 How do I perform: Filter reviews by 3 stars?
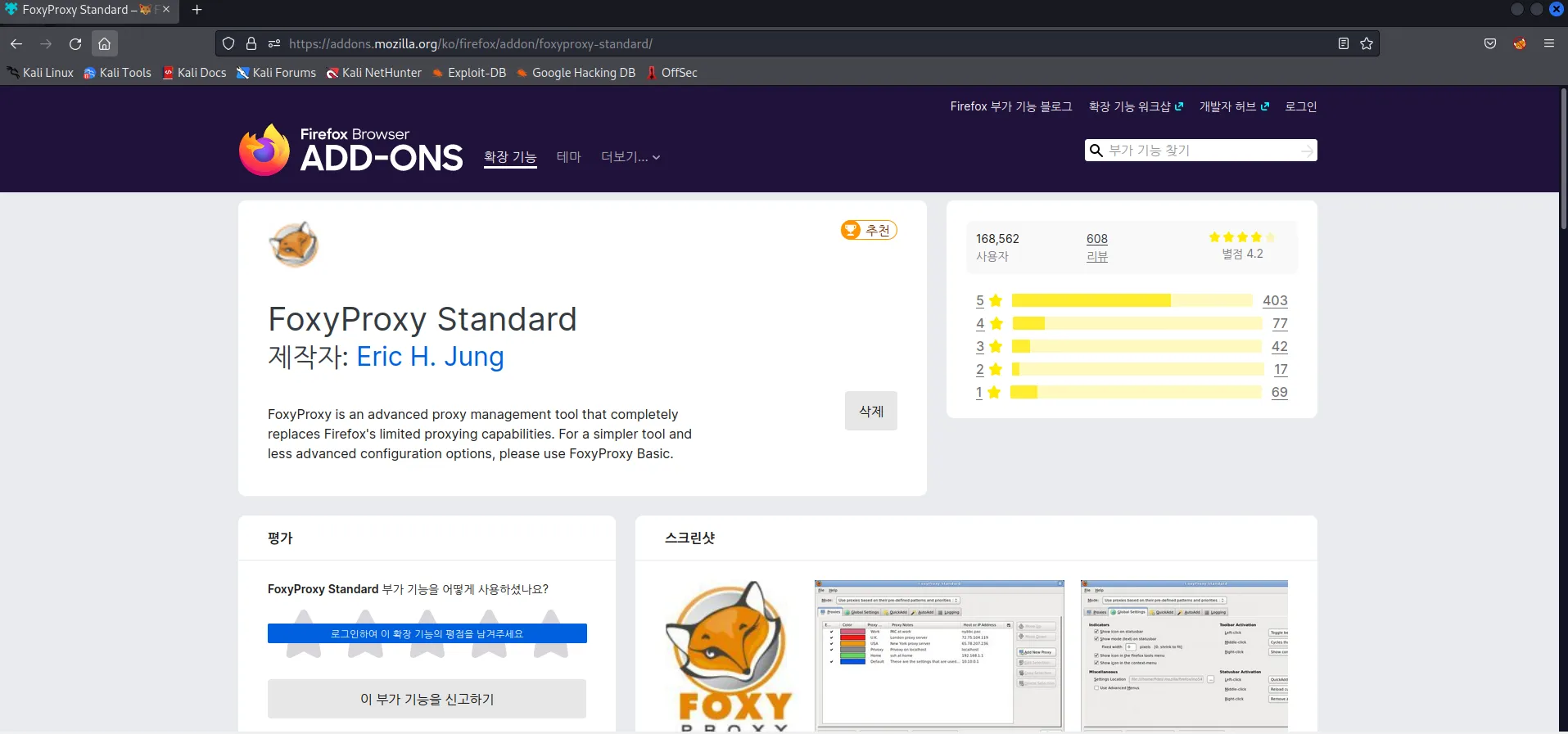[989, 347]
